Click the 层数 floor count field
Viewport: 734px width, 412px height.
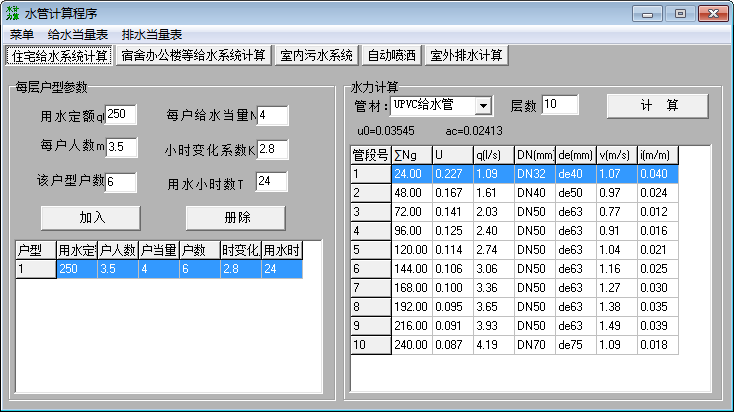(560, 105)
